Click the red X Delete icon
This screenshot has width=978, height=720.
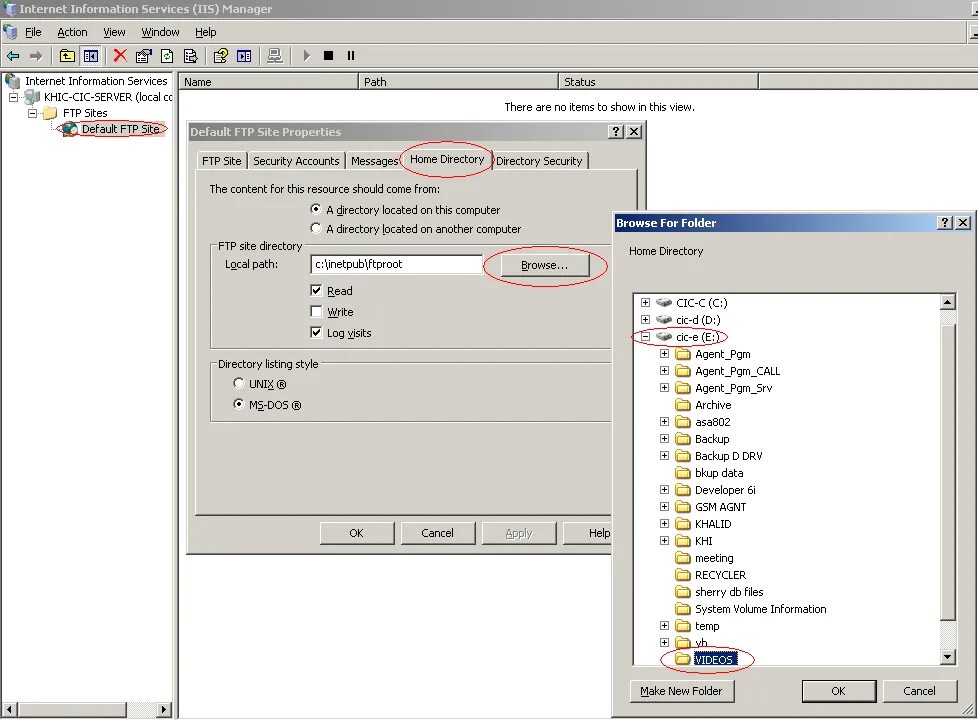coord(120,56)
